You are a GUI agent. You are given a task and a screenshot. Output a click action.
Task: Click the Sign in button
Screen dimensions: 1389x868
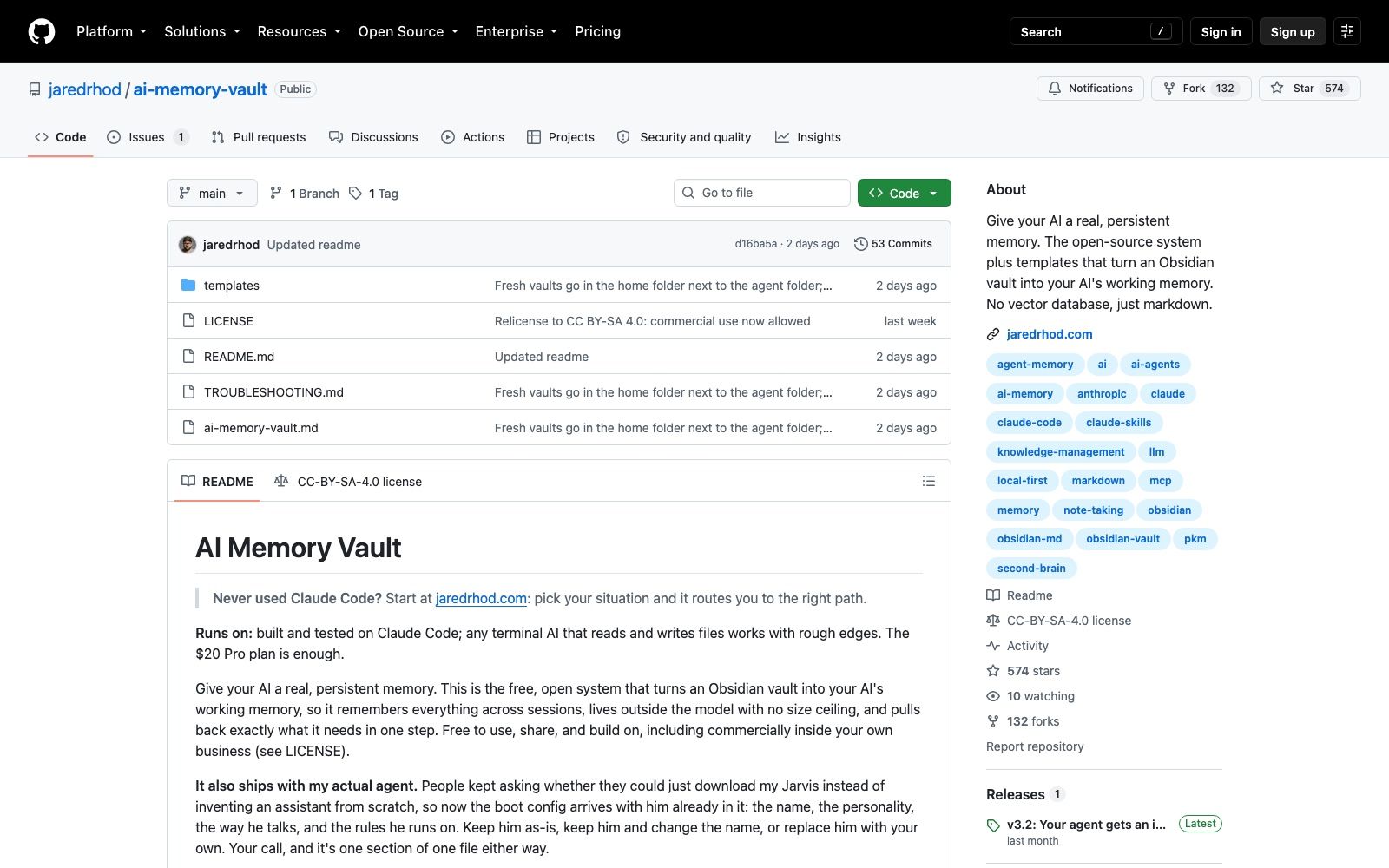pyautogui.click(x=1221, y=31)
